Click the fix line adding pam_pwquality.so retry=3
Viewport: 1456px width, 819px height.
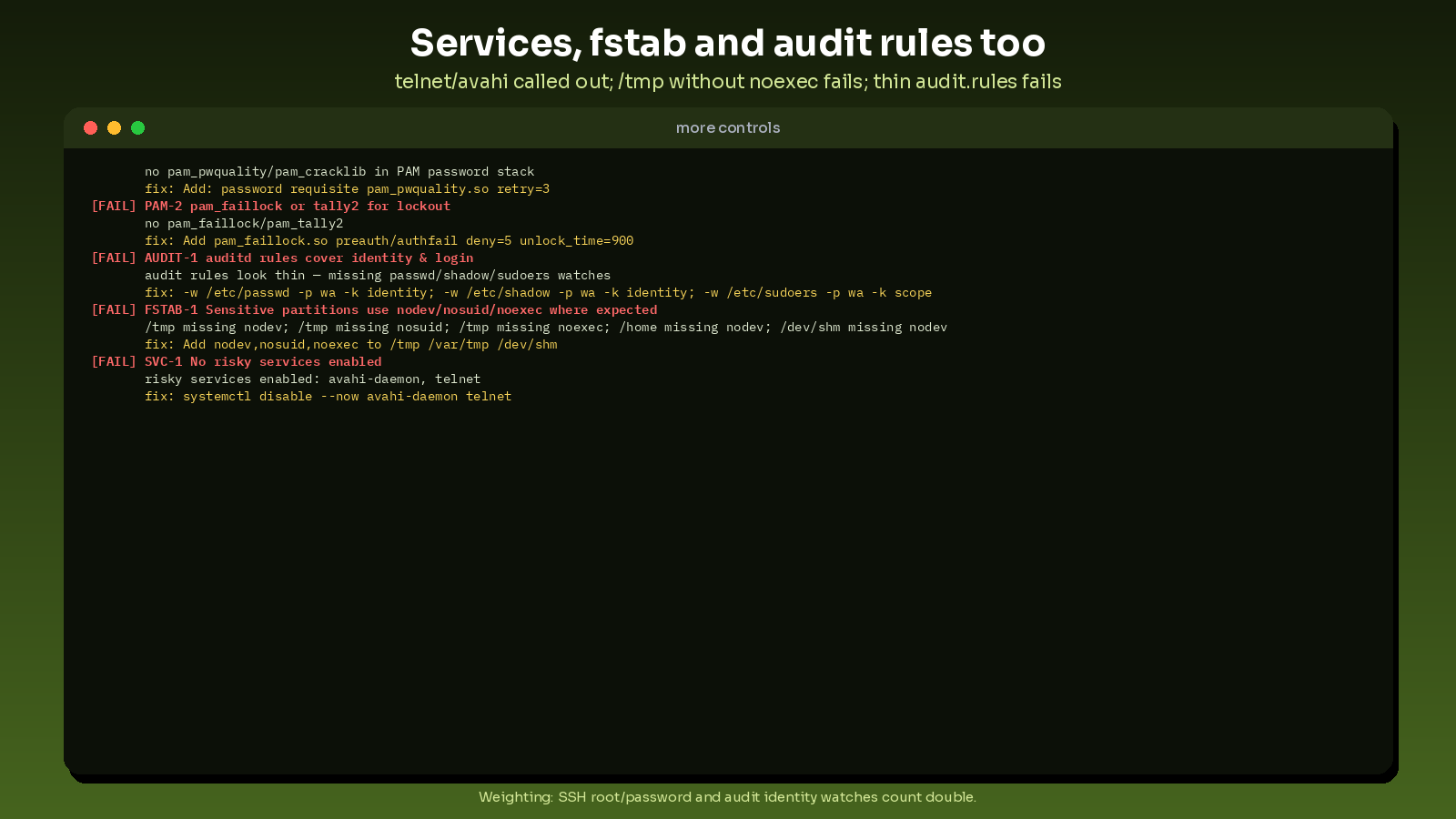tap(347, 188)
